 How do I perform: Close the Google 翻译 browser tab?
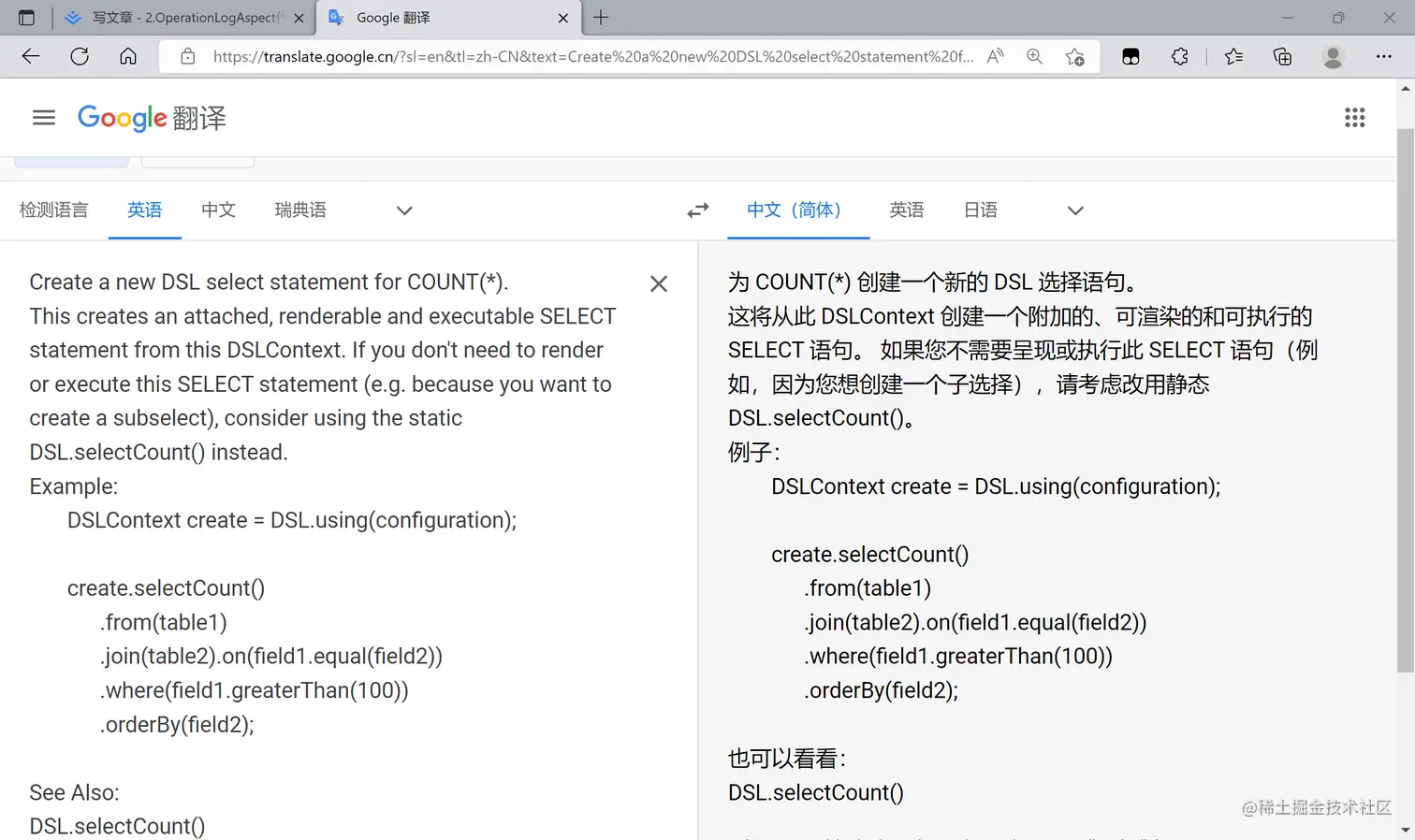[563, 18]
